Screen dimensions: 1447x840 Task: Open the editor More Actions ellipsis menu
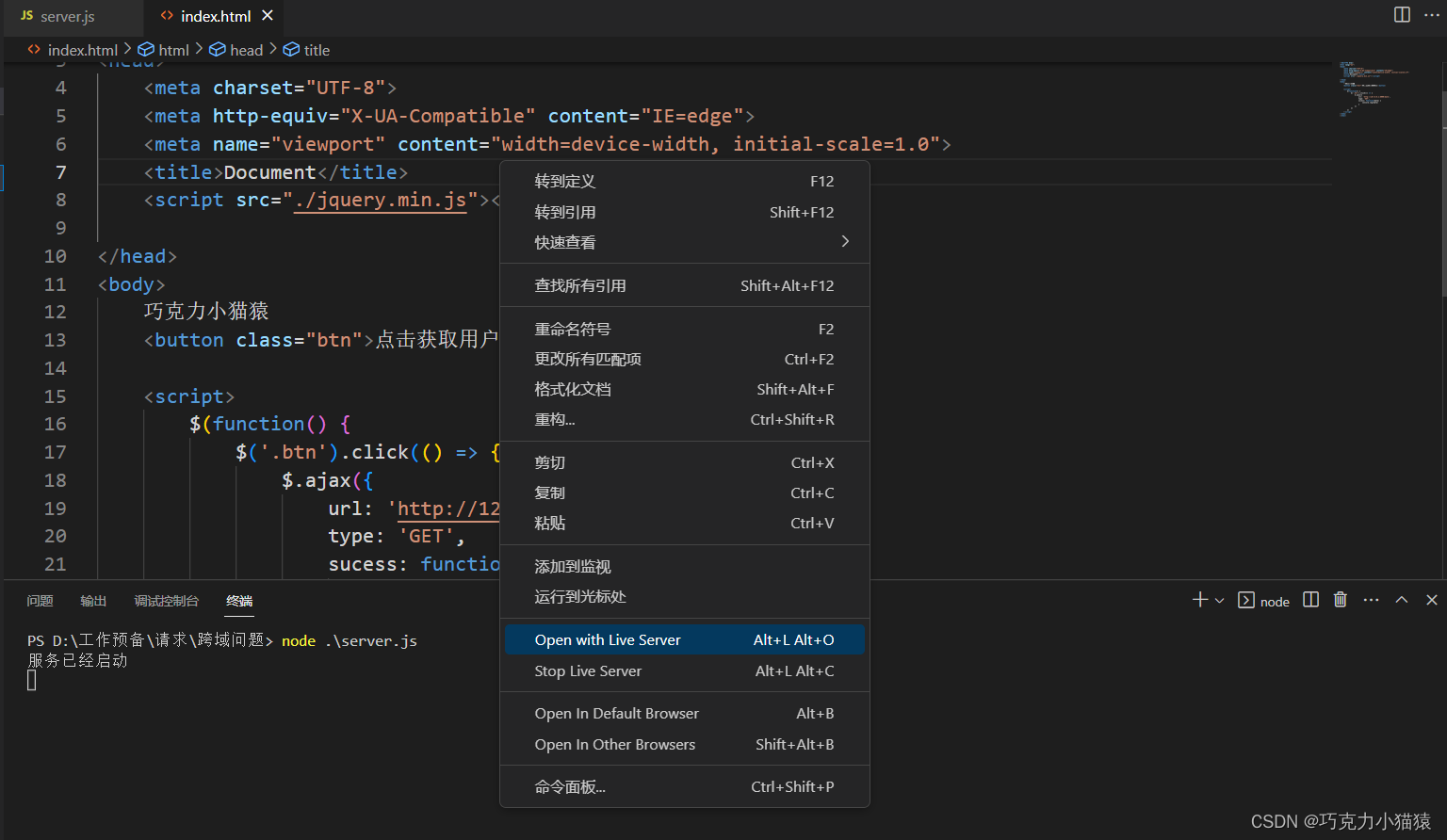coord(1432,14)
